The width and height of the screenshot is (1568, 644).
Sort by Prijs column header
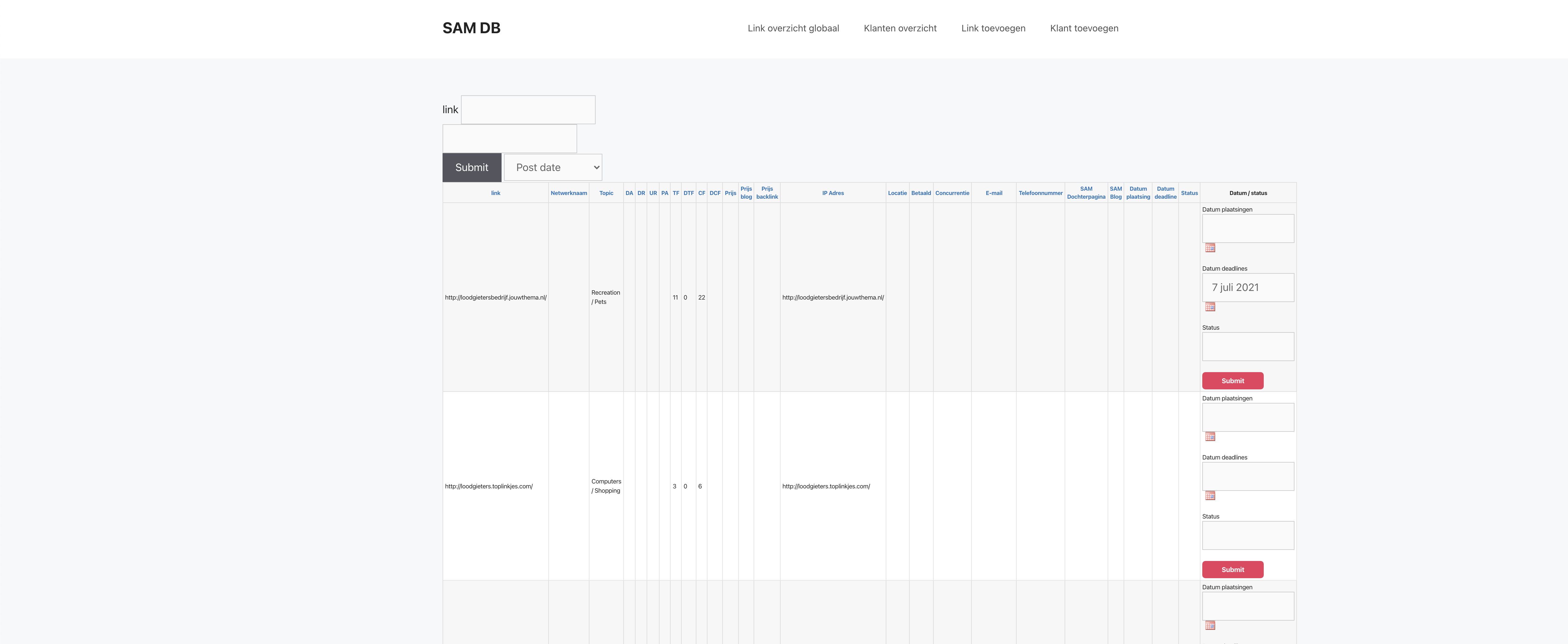coord(731,193)
